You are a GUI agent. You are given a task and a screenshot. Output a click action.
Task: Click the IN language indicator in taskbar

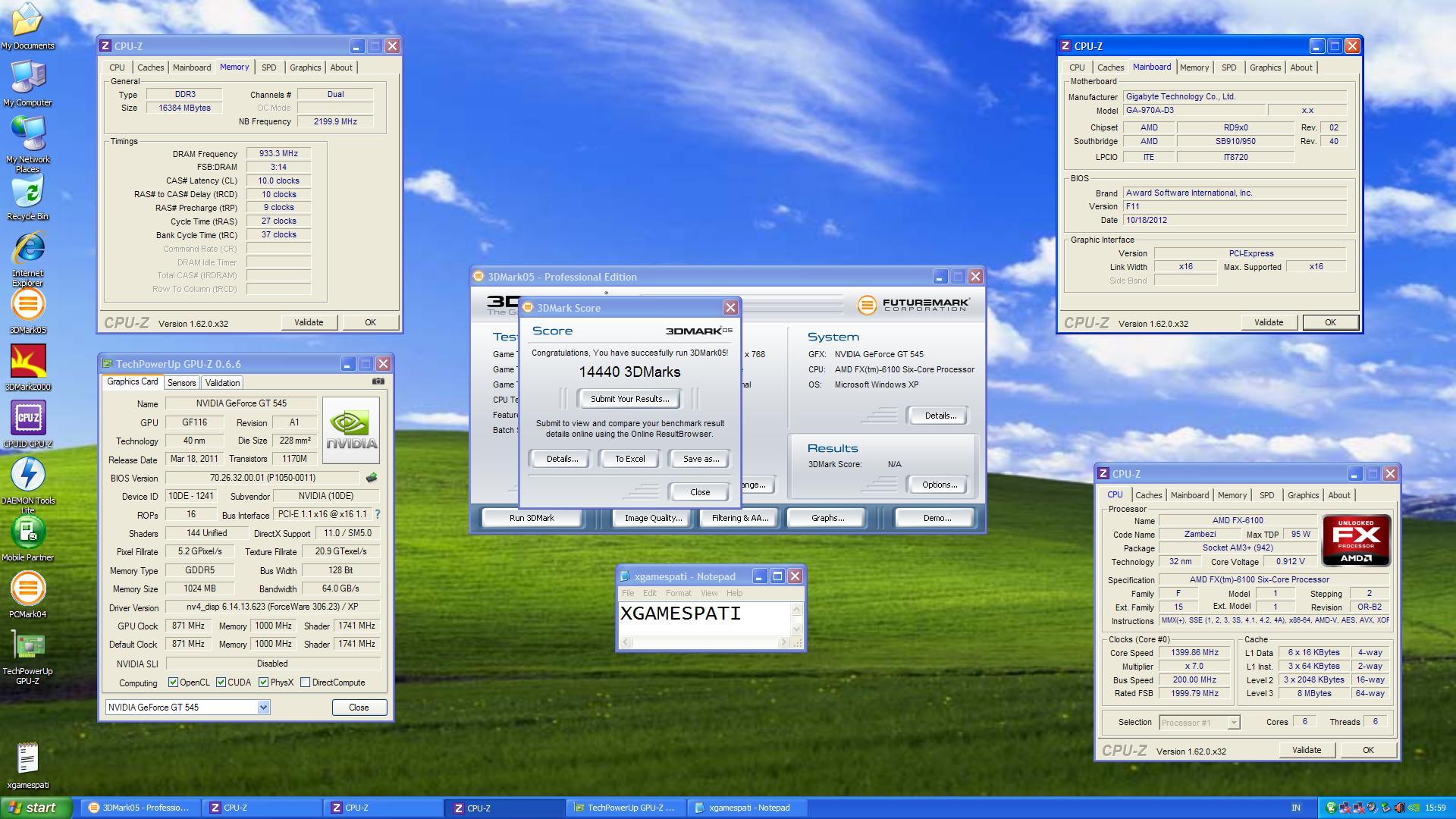click(x=1296, y=808)
